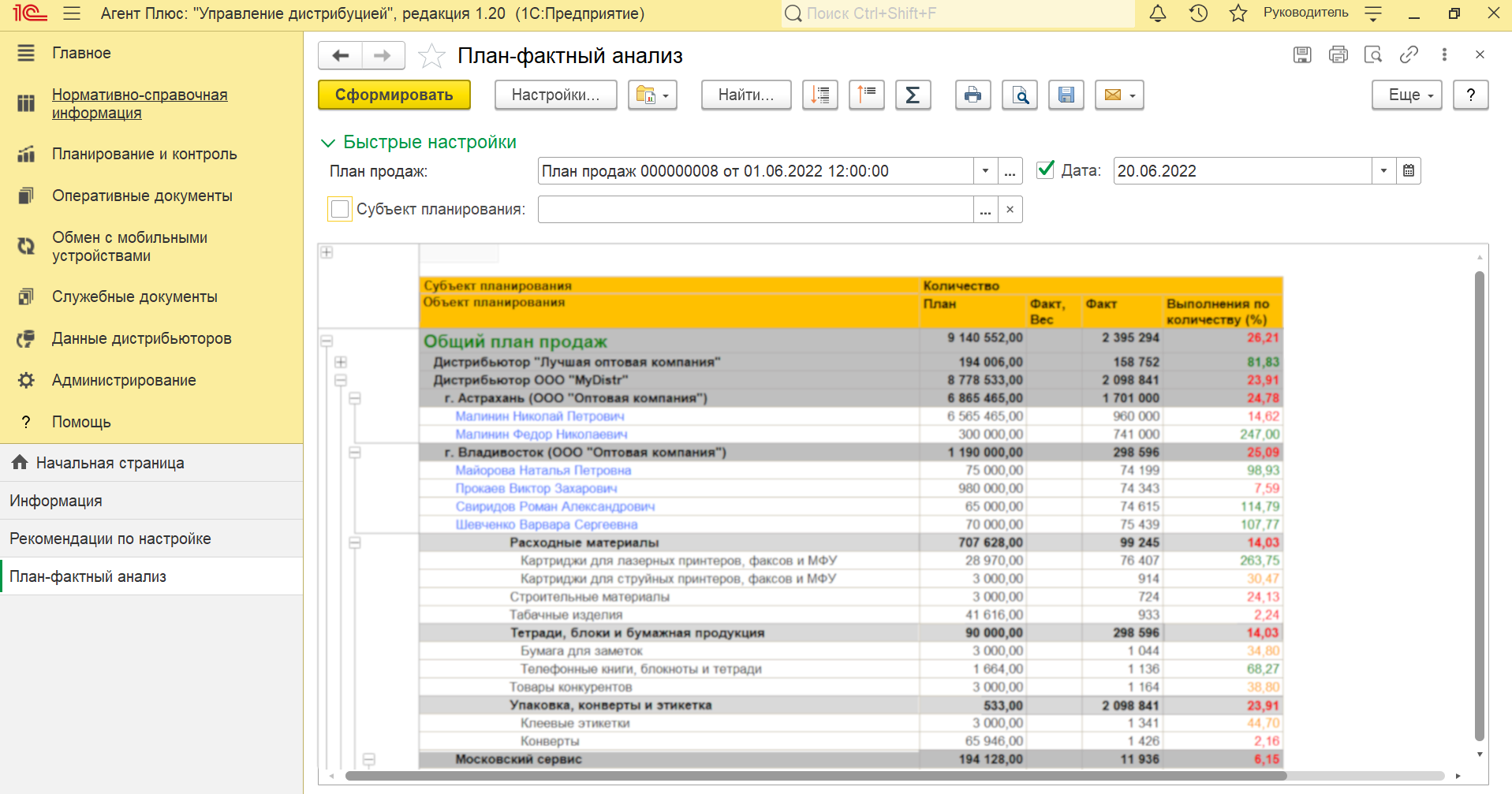Screen dimensions: 1512x794
Task: Enable the Субъект планирования checkbox
Action: tap(340, 209)
